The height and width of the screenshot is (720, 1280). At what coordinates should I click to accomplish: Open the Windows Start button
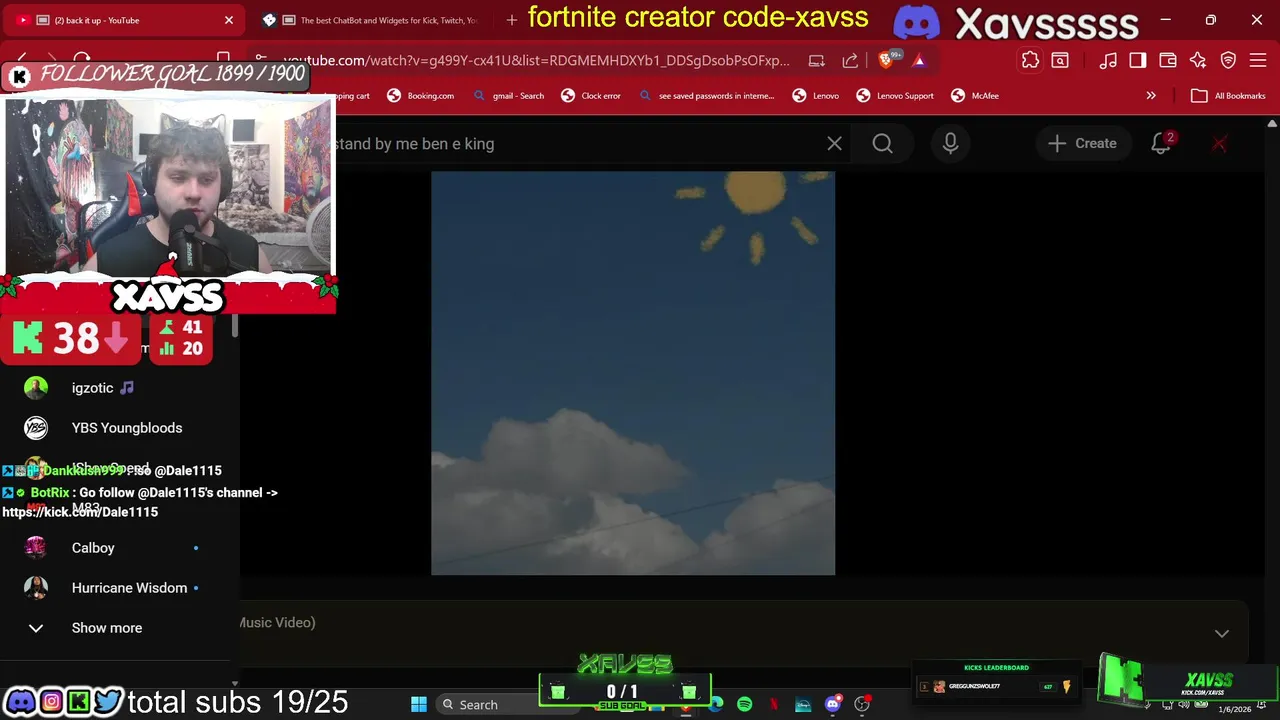click(x=419, y=705)
